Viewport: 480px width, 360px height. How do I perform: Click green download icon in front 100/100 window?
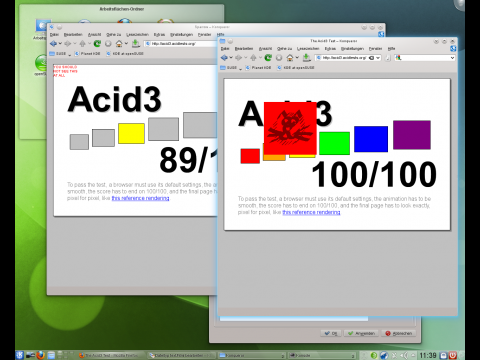coord(306,58)
